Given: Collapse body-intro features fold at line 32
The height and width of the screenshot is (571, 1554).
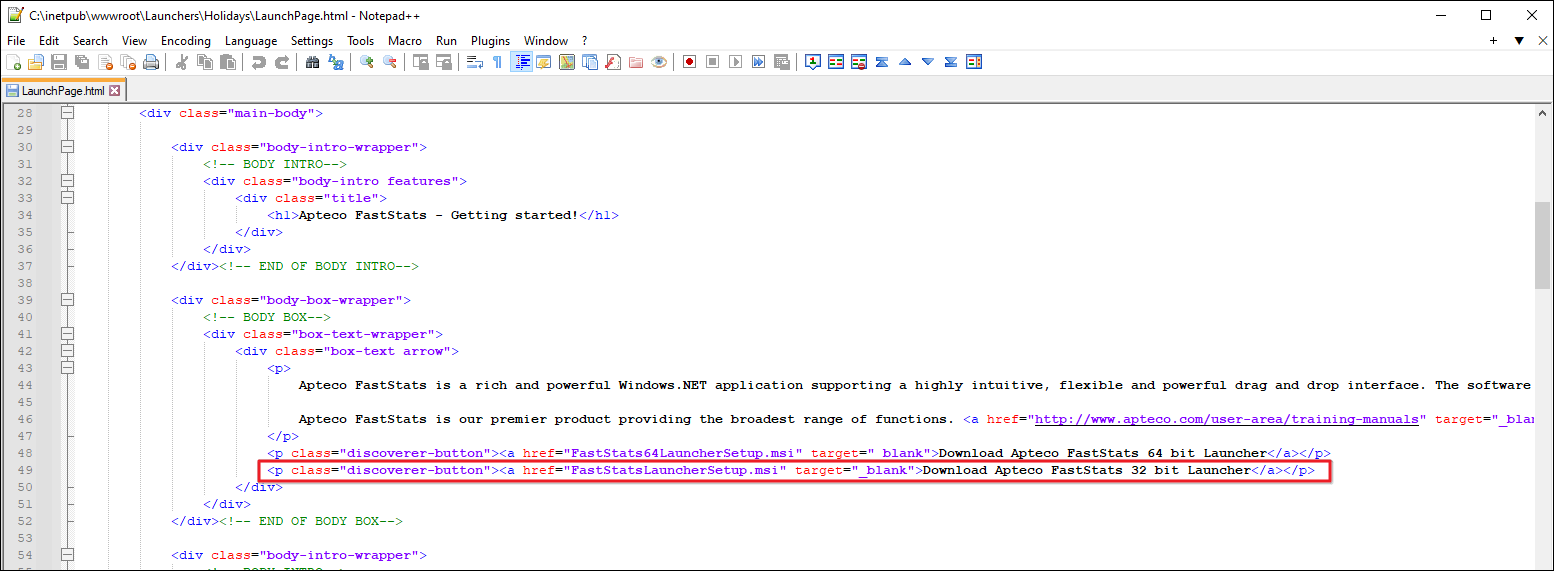Looking at the screenshot, I should pyautogui.click(x=67, y=181).
